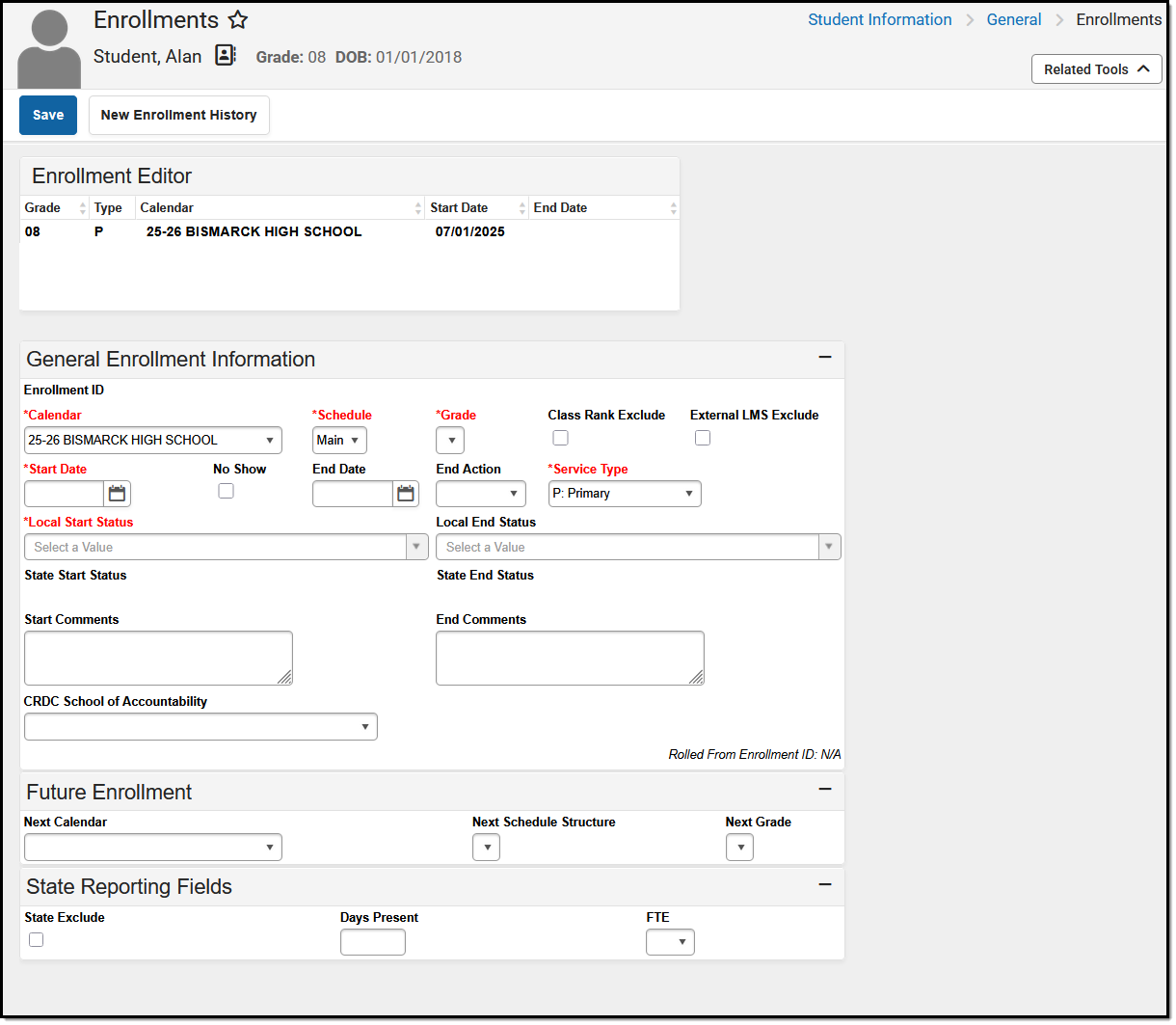Image resolution: width=1176 pixels, height=1025 pixels.
Task: Open the Start Date calendar picker
Action: point(116,493)
